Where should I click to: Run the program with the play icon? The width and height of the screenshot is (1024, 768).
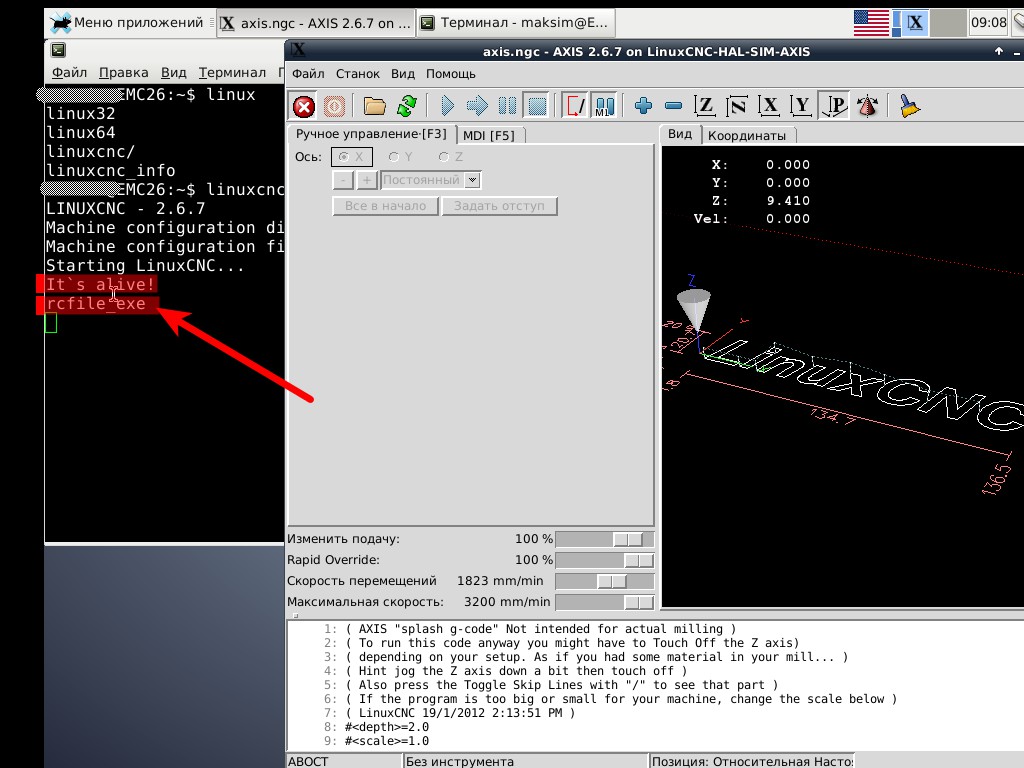click(x=447, y=106)
